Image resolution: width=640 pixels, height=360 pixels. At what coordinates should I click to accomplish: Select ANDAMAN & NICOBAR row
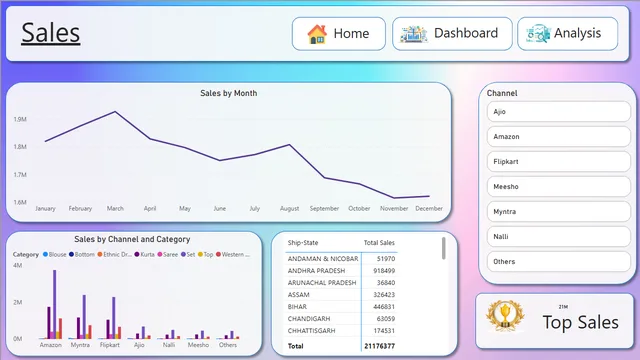341,259
